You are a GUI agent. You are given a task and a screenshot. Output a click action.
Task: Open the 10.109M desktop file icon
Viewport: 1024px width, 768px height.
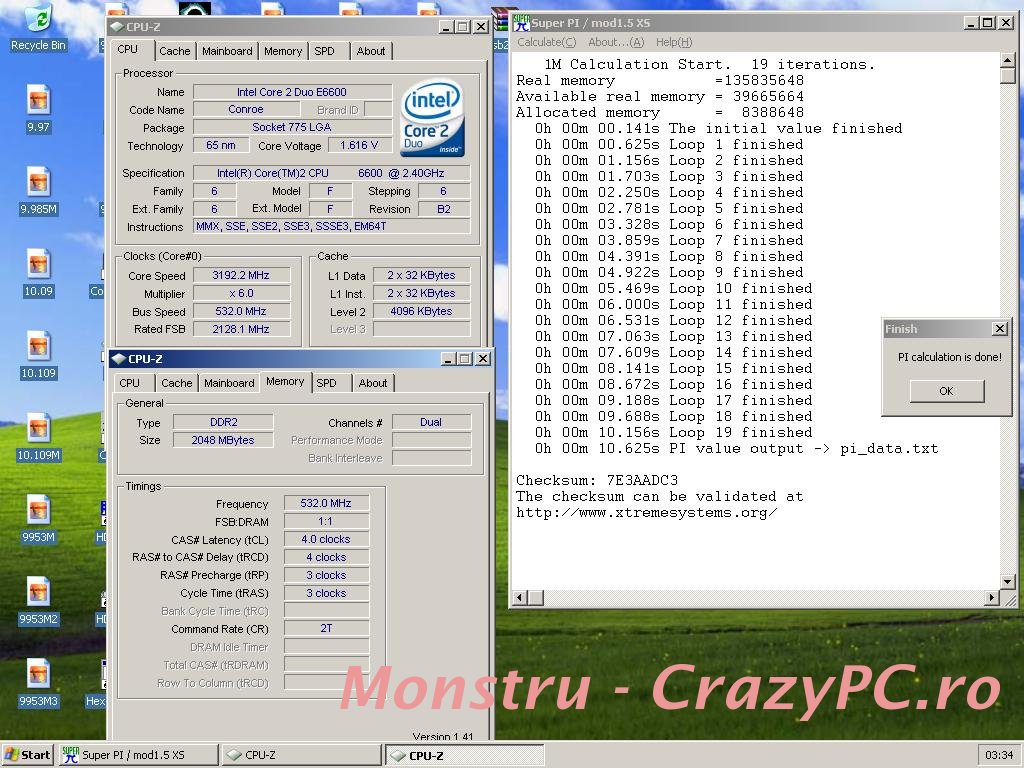(39, 437)
